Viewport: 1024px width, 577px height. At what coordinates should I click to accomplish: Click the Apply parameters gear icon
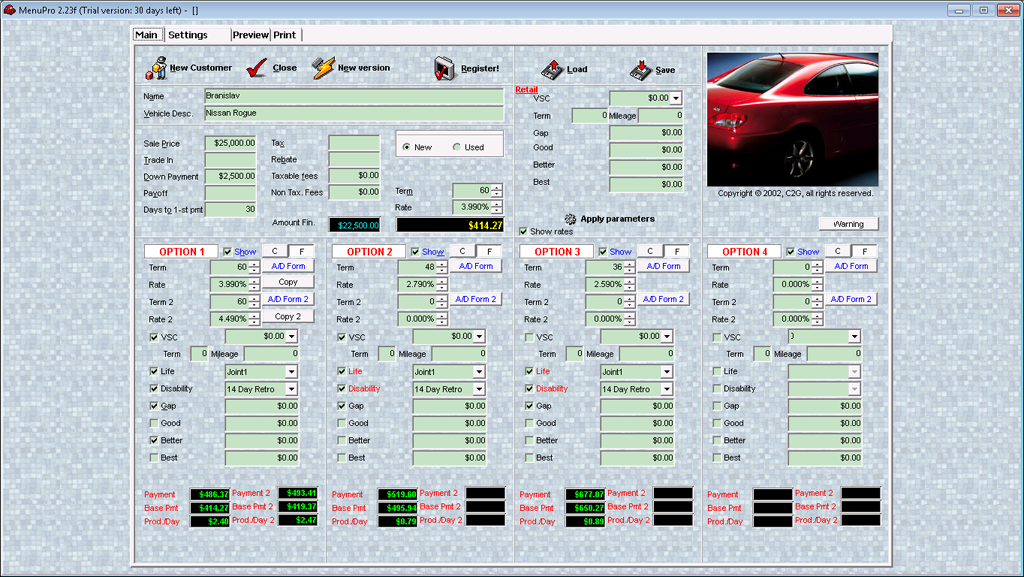[570, 218]
